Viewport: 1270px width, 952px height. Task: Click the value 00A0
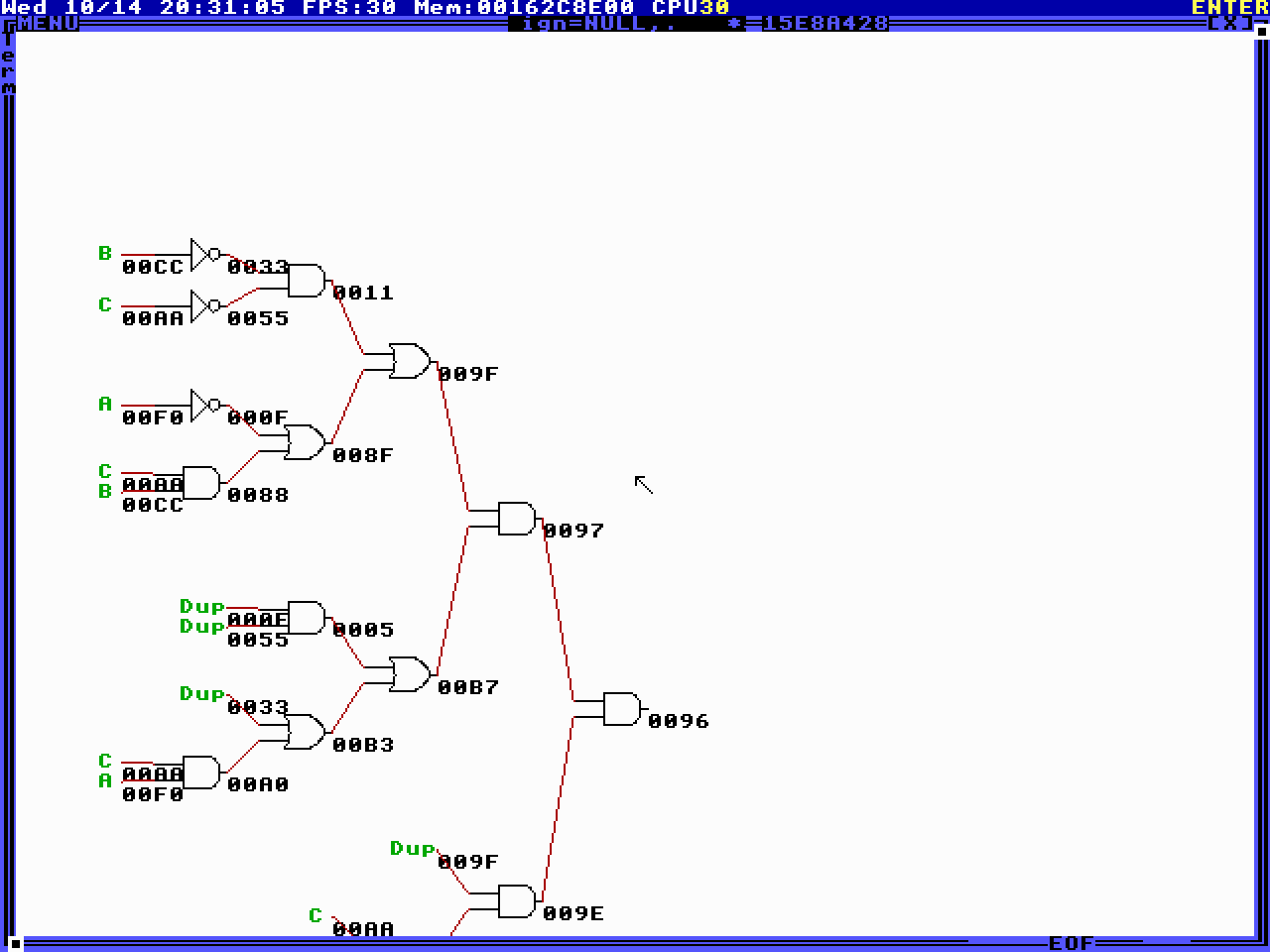pos(258,784)
